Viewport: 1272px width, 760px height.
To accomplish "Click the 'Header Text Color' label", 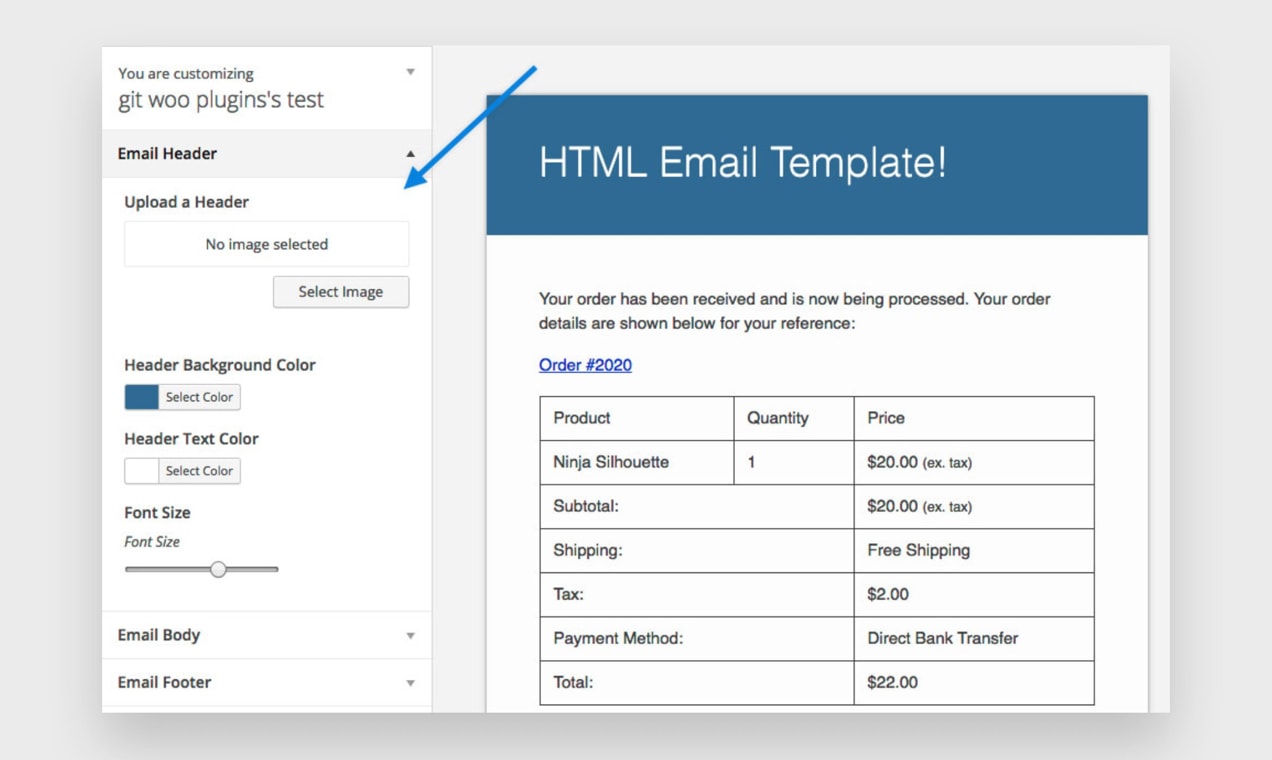I will click(x=191, y=439).
